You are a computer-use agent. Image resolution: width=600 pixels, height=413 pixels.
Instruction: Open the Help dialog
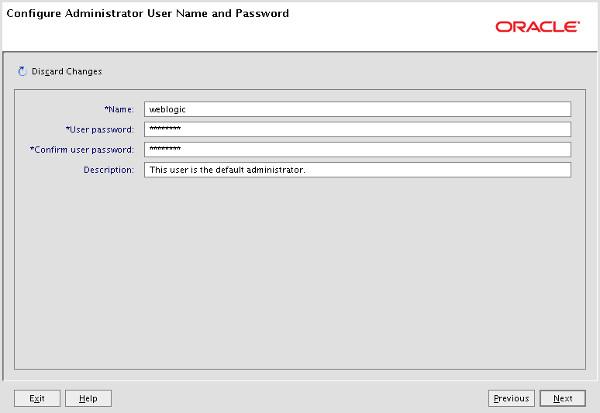[x=88, y=398]
